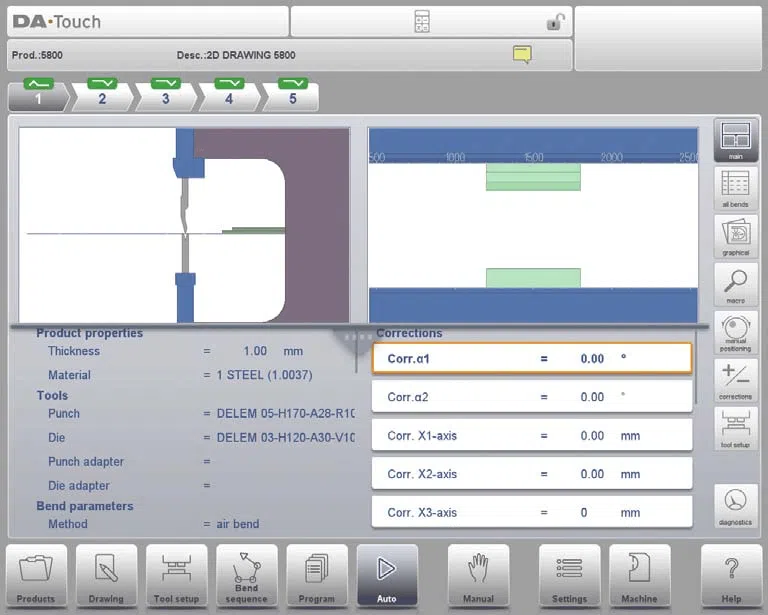Click the Corr. X2-axis field
Image resolution: width=768 pixels, height=615 pixels.
coord(532,473)
